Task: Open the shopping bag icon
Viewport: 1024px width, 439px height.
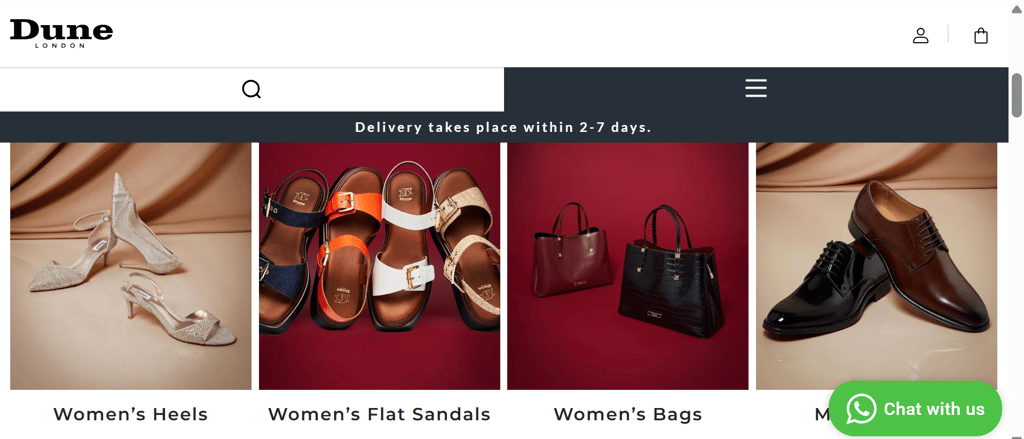Action: pyautogui.click(x=980, y=35)
